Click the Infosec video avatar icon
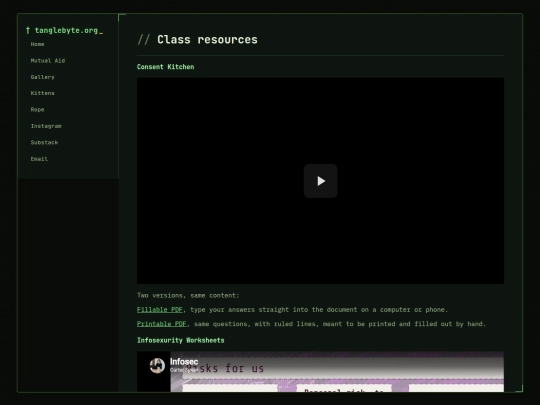The width and height of the screenshot is (540, 405). click(x=157, y=365)
